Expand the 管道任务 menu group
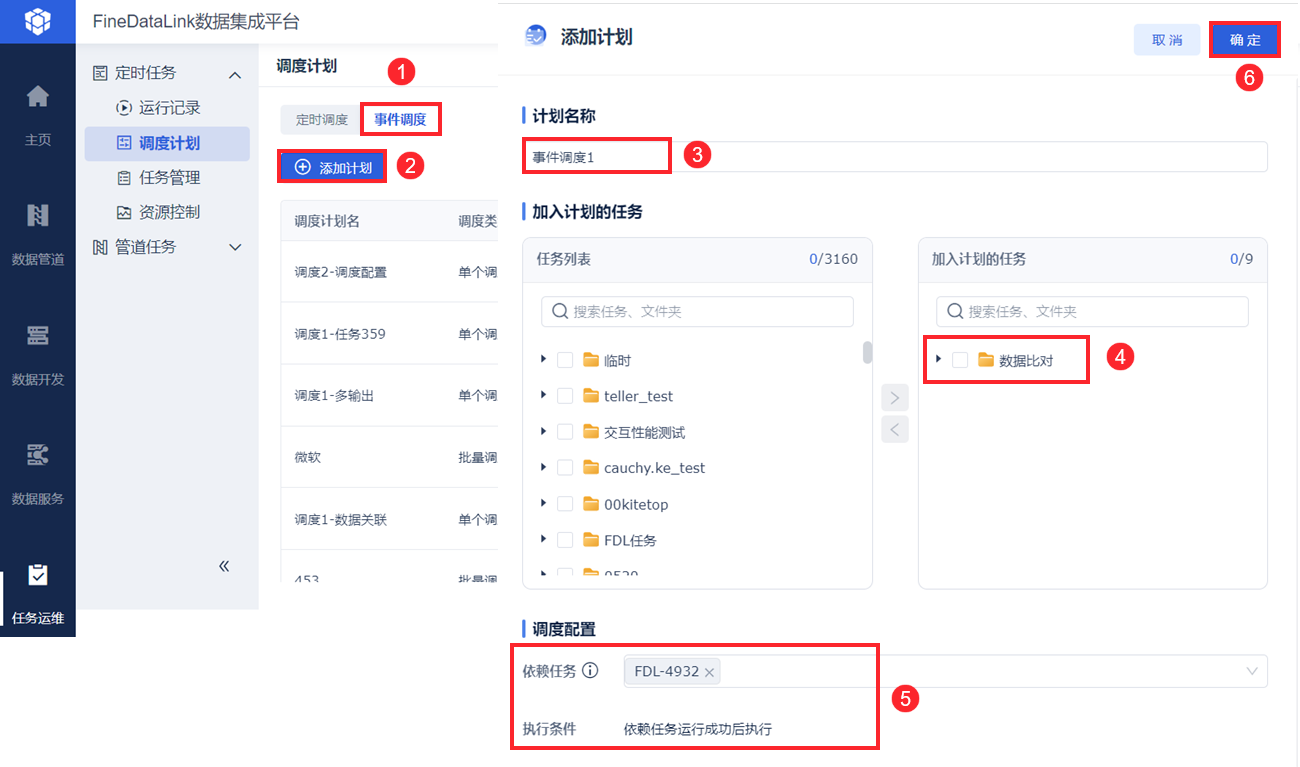The height and width of the screenshot is (767, 1300). [x=235, y=247]
